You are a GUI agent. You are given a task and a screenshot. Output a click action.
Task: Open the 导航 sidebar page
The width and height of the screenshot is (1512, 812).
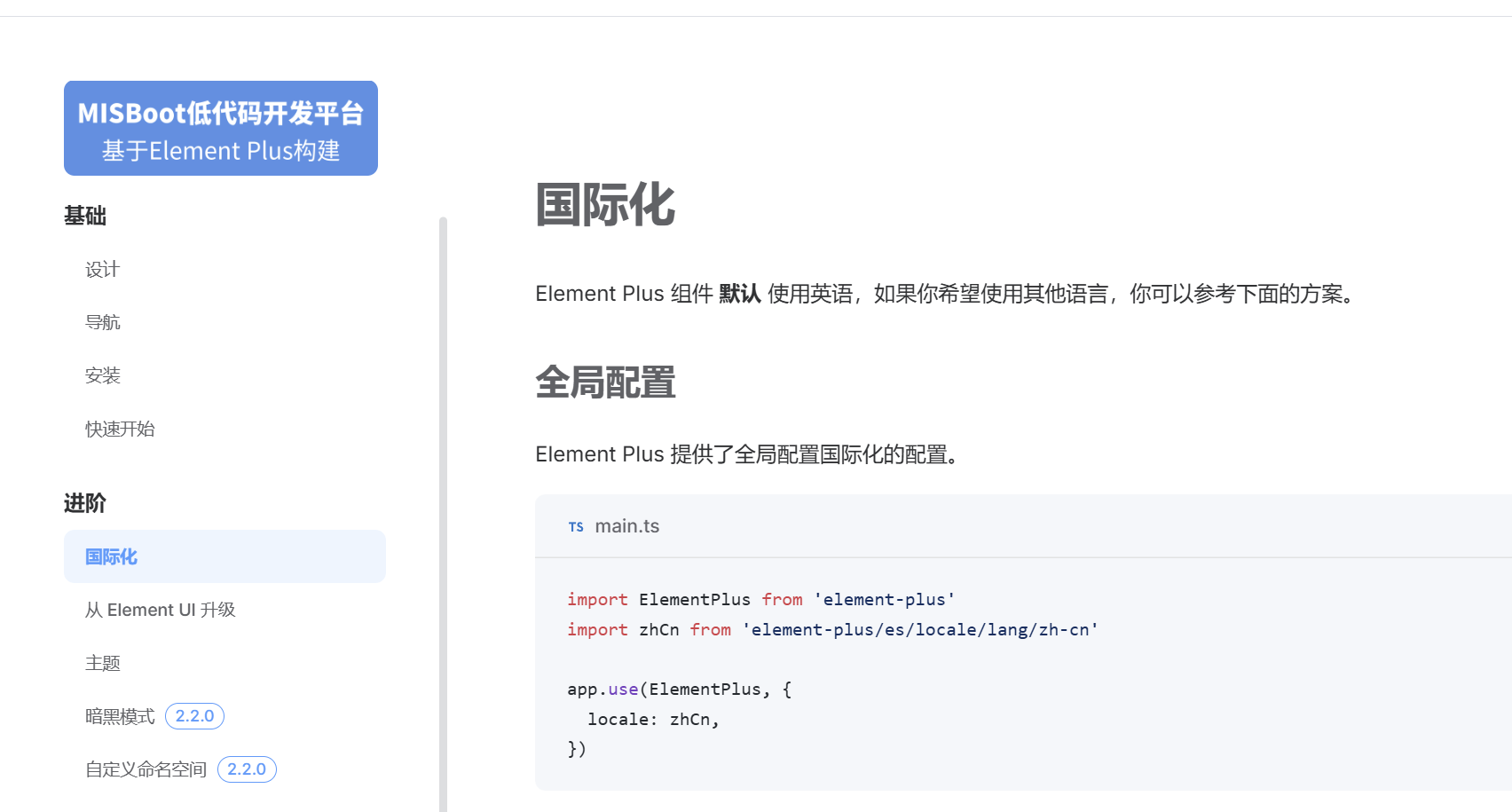click(x=102, y=322)
